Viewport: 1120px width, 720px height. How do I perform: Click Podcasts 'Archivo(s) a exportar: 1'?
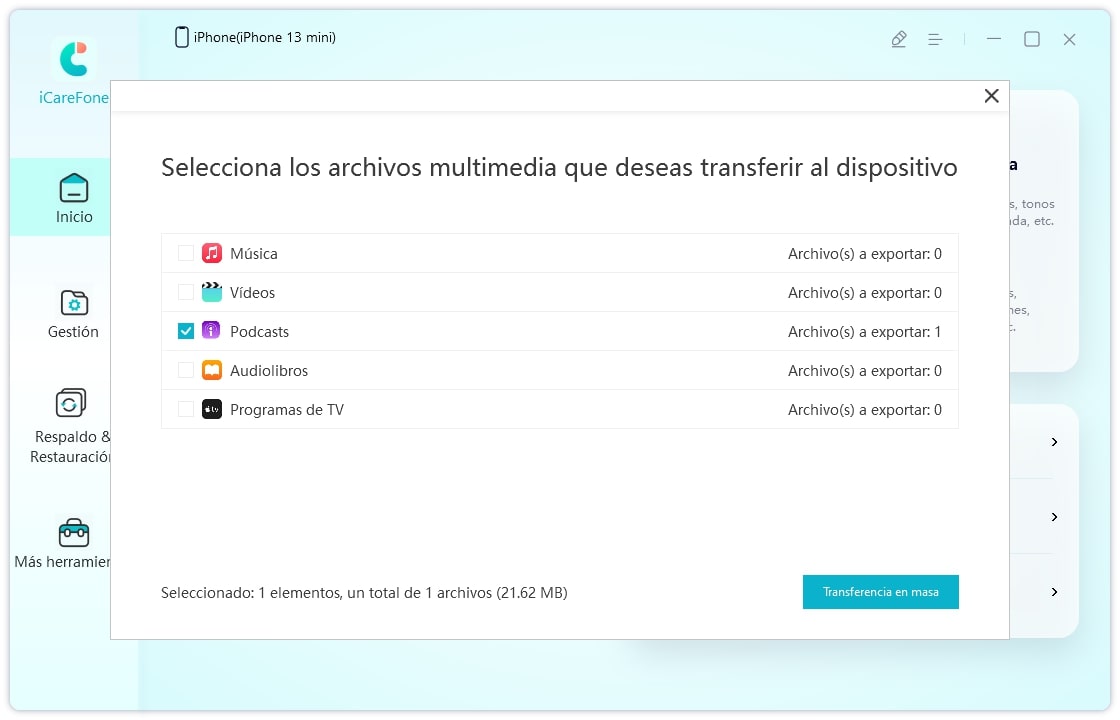(864, 331)
